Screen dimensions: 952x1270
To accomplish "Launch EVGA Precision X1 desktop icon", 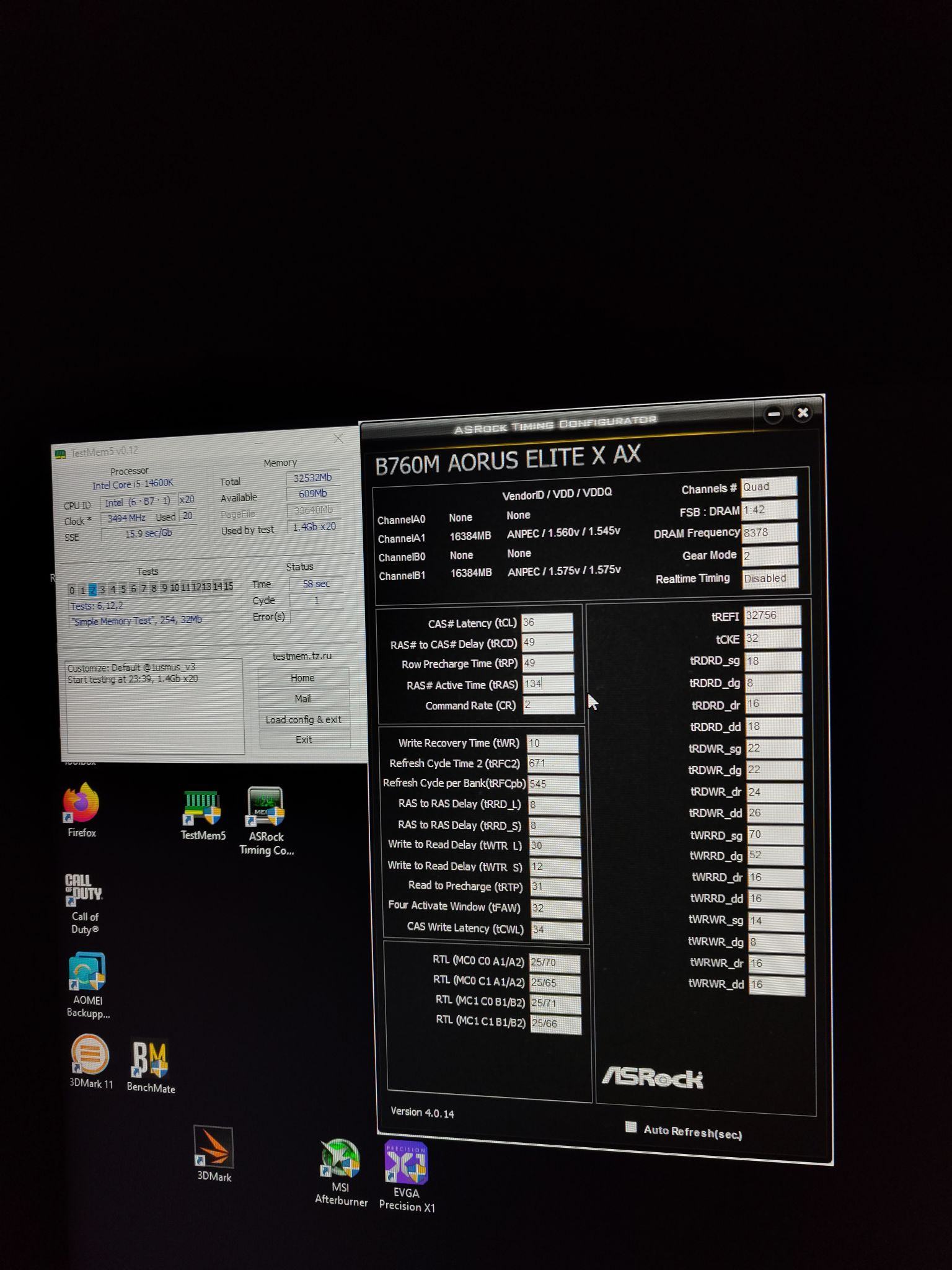I will point(407,1177).
